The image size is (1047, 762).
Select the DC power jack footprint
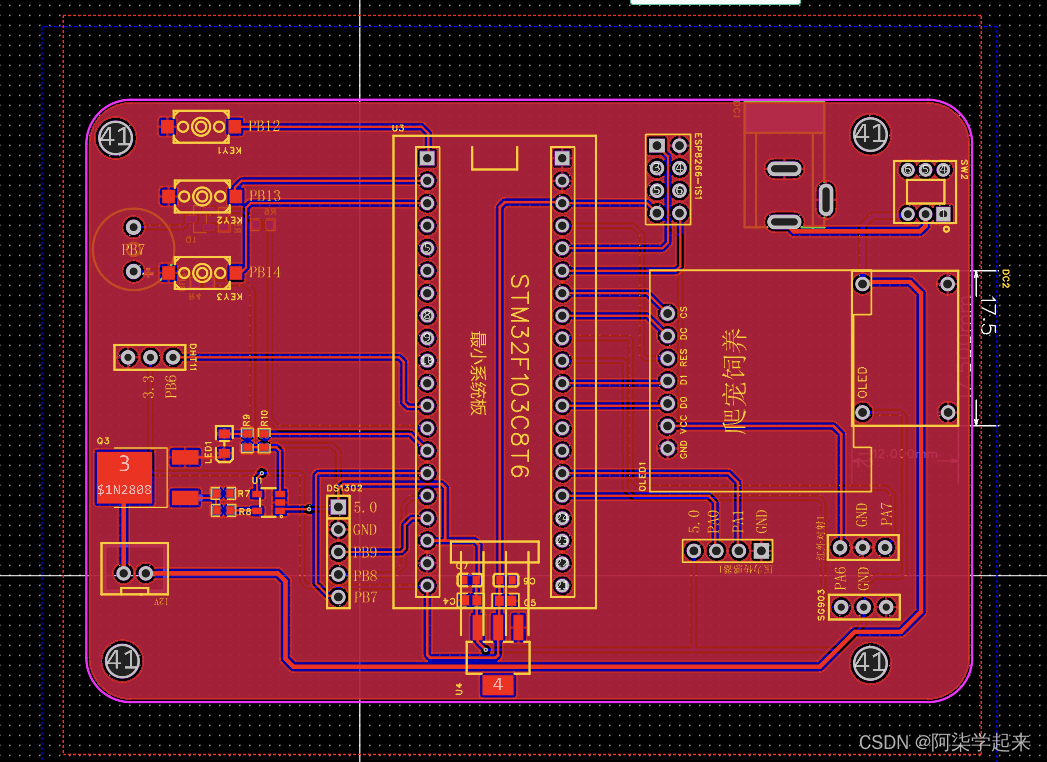pyautogui.click(x=788, y=167)
